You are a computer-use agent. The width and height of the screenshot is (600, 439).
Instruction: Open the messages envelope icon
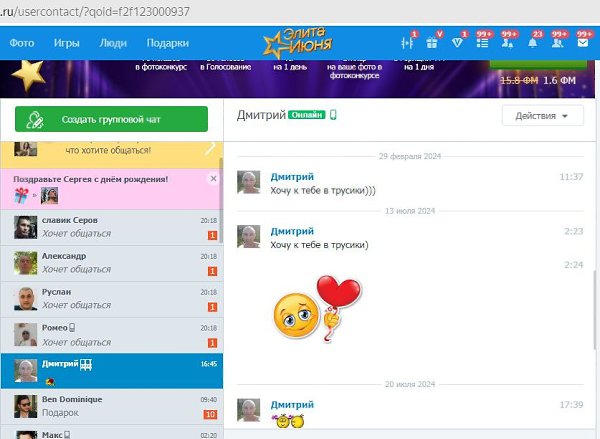tap(584, 43)
